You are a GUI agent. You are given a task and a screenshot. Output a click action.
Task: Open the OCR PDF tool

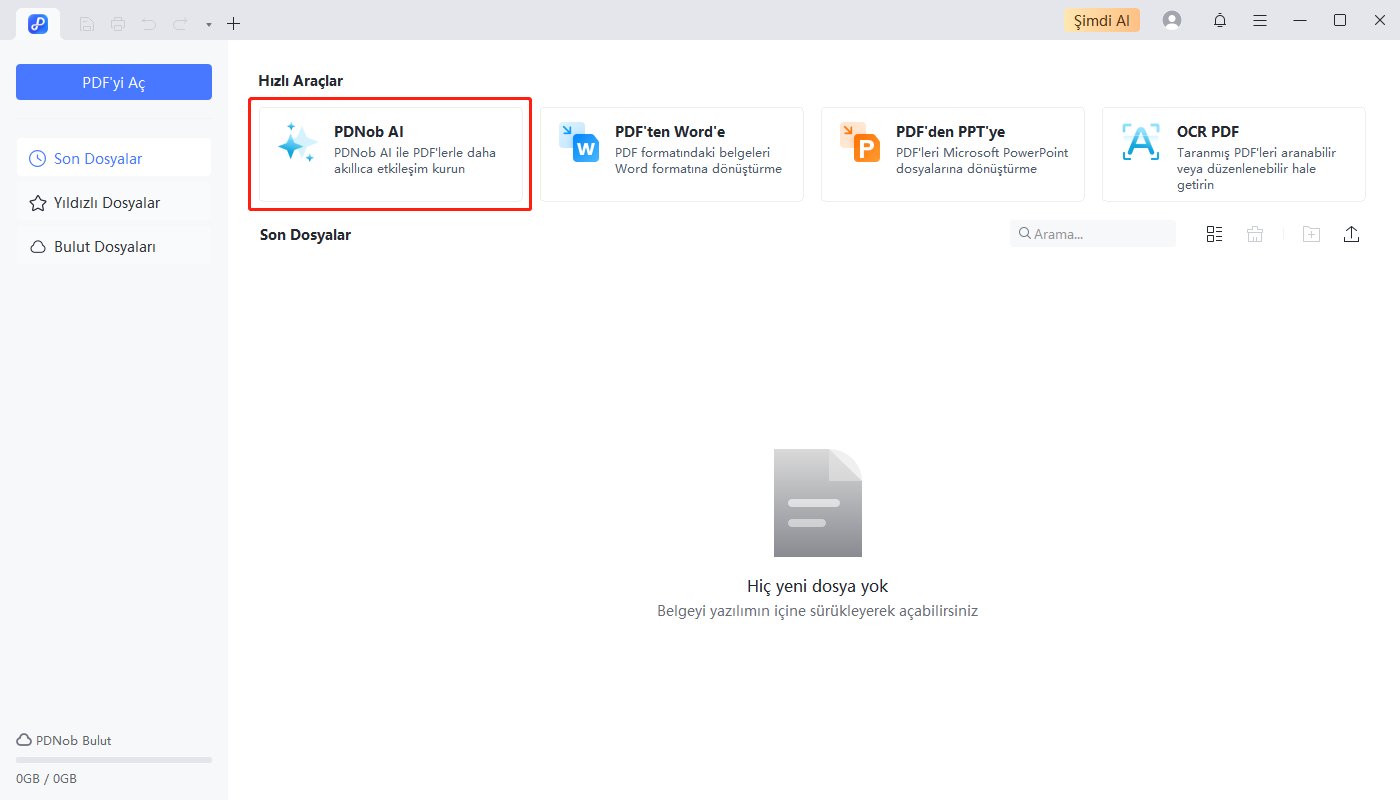click(1233, 154)
